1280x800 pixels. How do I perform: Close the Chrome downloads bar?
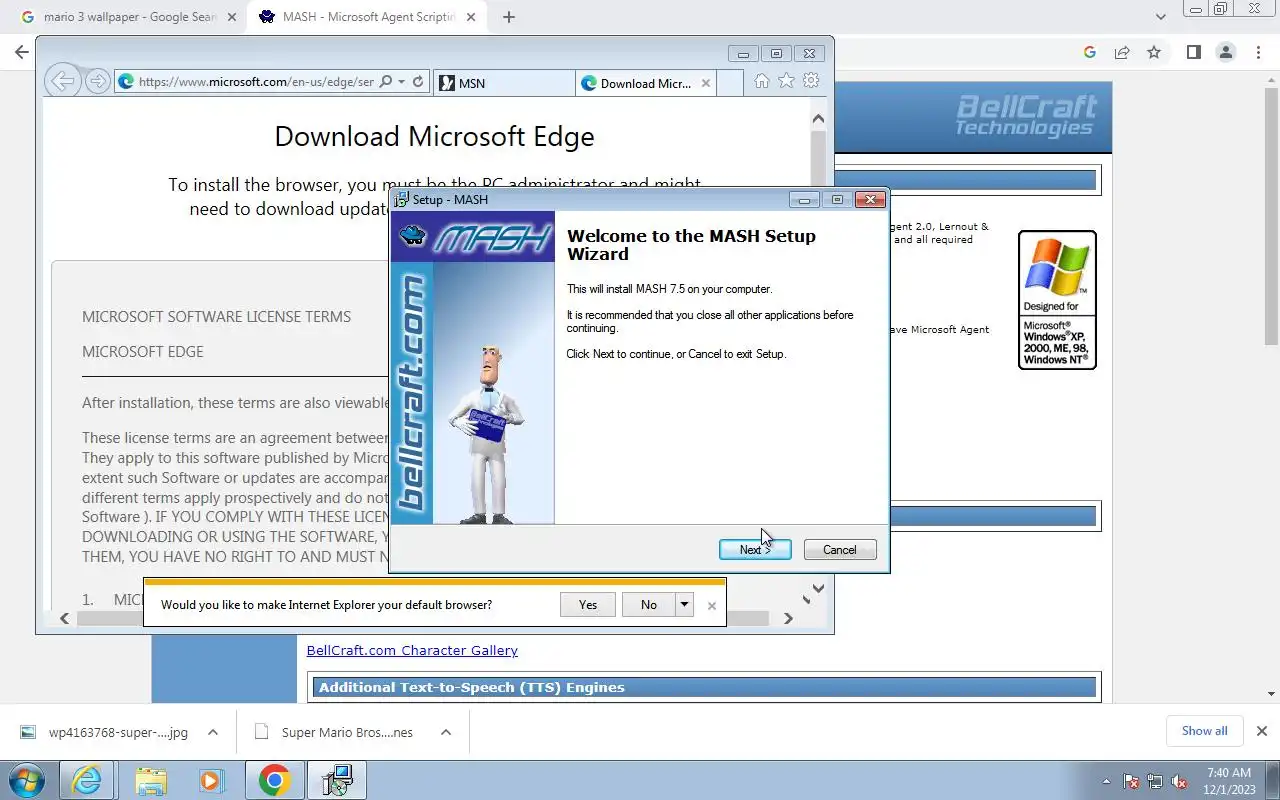(x=1261, y=731)
